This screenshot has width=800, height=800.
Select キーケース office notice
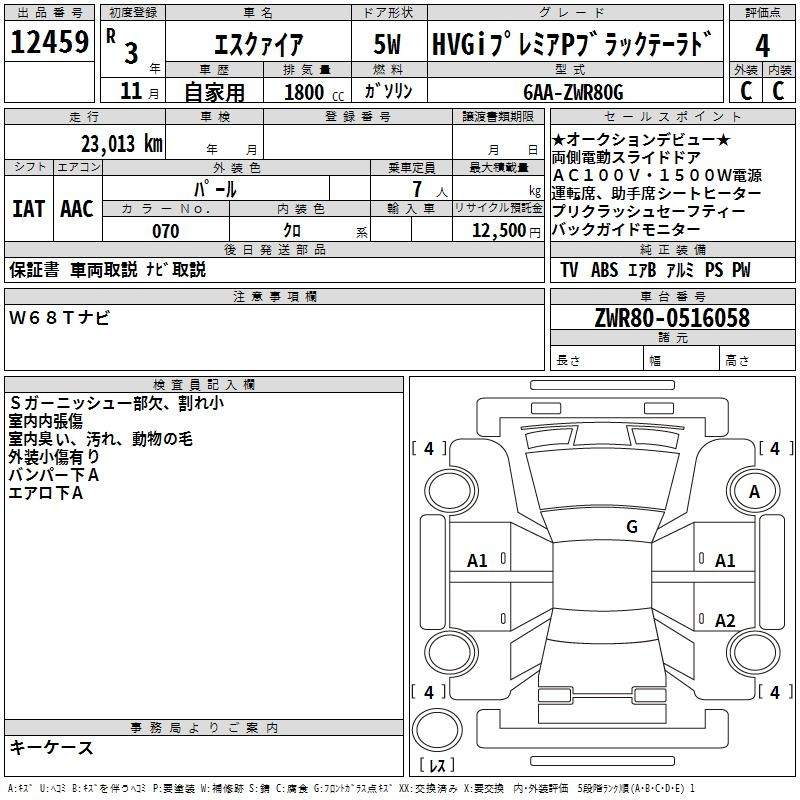pos(51,747)
